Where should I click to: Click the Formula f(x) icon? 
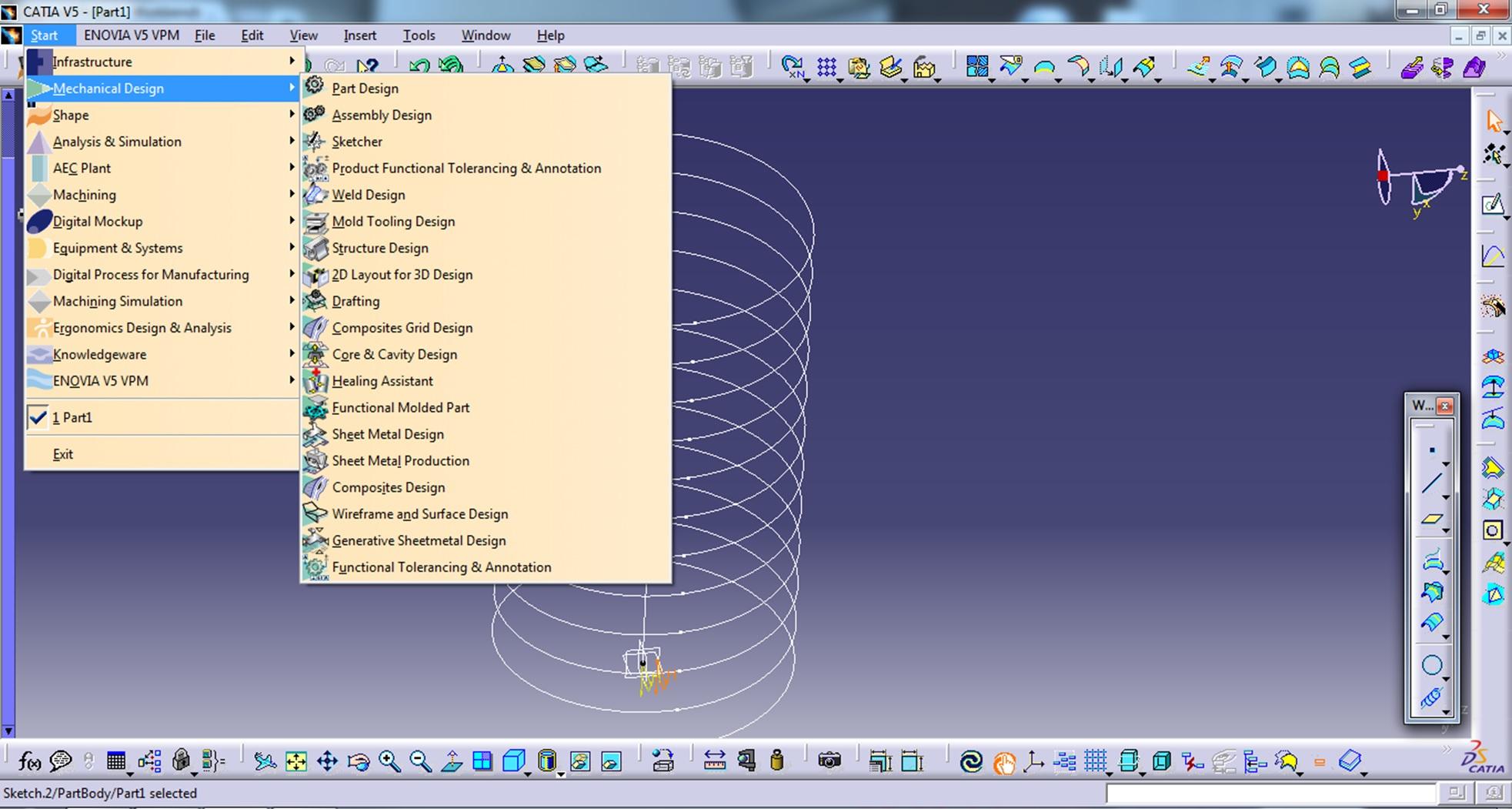(x=29, y=762)
